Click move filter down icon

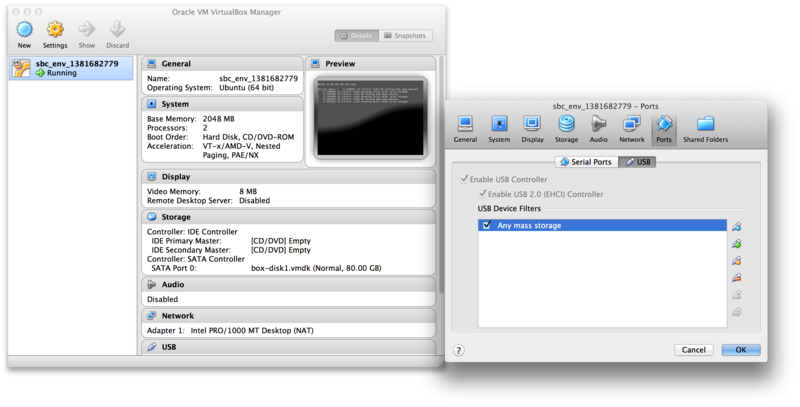pos(736,312)
